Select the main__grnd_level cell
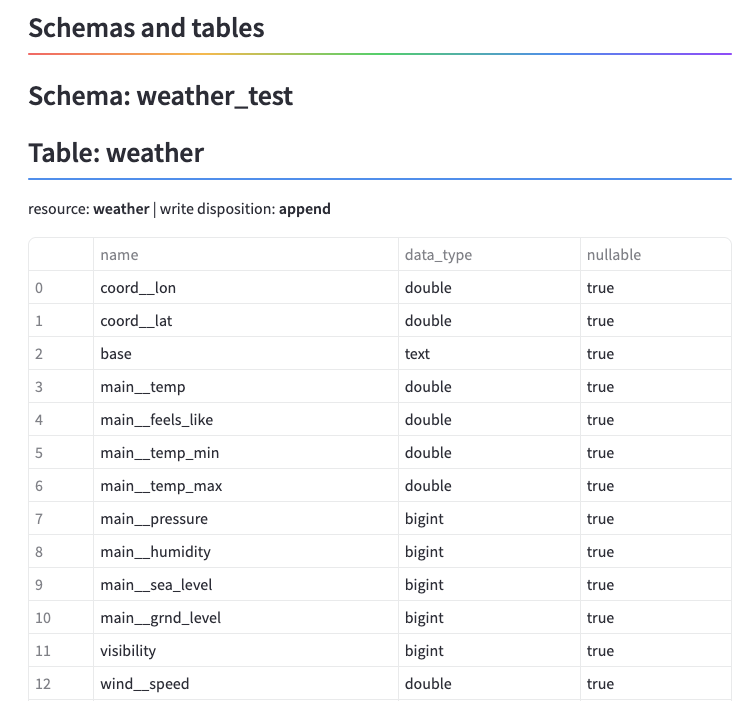The width and height of the screenshot is (750, 701). (x=246, y=617)
